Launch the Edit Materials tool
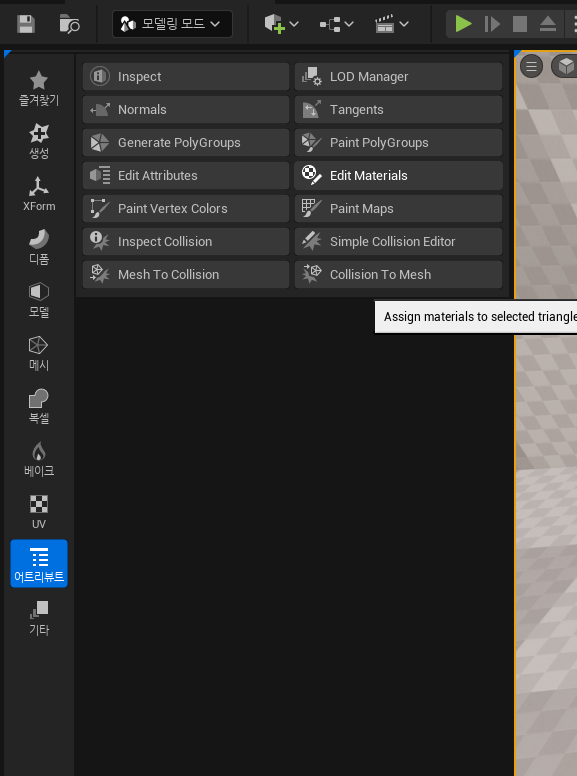This screenshot has height=776, width=577. (398, 176)
